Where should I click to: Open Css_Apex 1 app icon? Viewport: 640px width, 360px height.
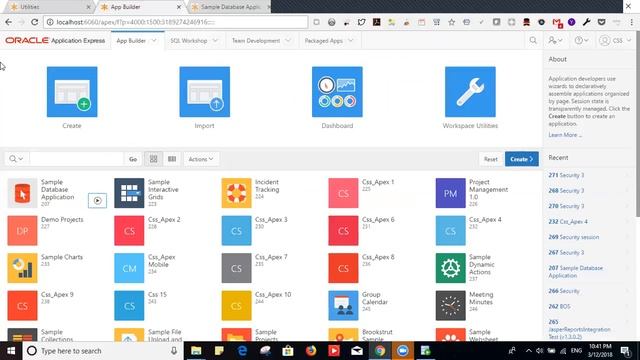pos(343,193)
